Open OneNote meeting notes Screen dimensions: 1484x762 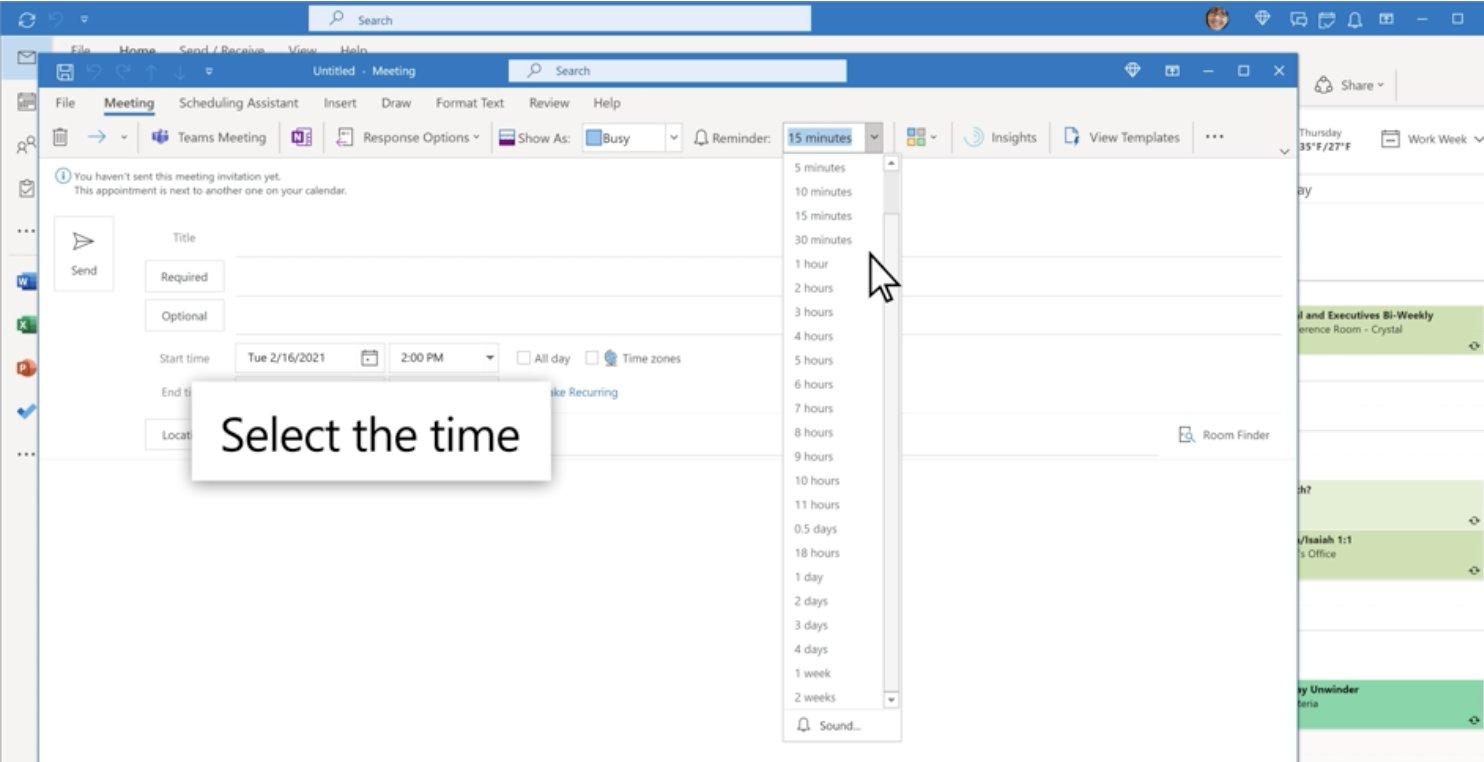click(x=301, y=137)
